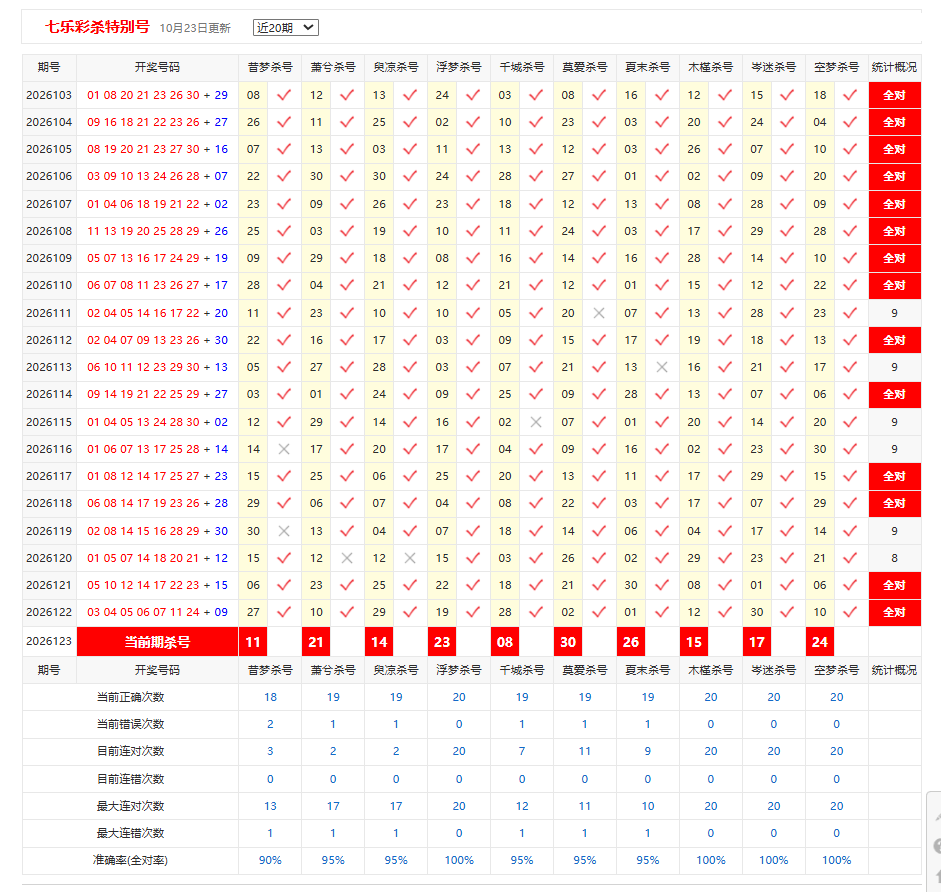
Task: Click the red current kill number 21 for 萧兮杀号
Action: pyautogui.click(x=316, y=642)
